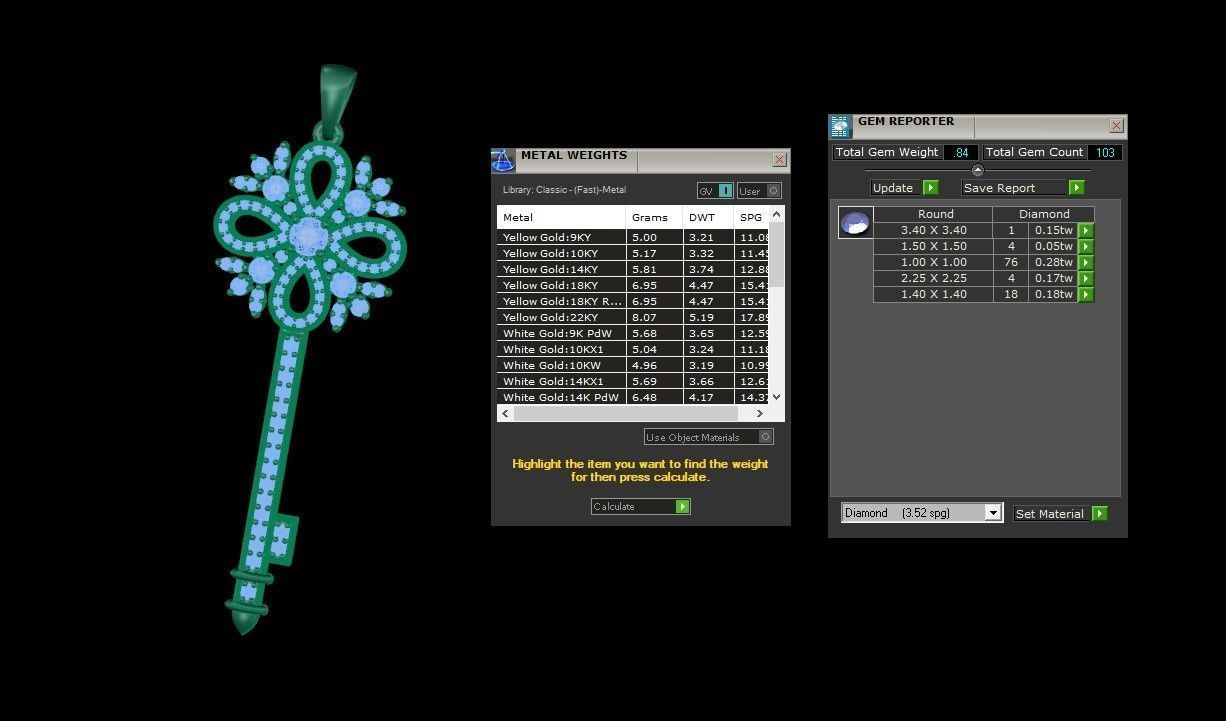
Task: Click the green arrow beside Save Report
Action: pos(1076,188)
